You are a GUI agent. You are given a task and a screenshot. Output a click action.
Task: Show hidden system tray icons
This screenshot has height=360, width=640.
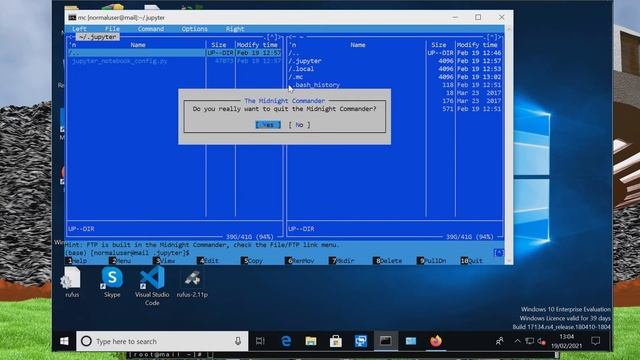[x=517, y=341]
